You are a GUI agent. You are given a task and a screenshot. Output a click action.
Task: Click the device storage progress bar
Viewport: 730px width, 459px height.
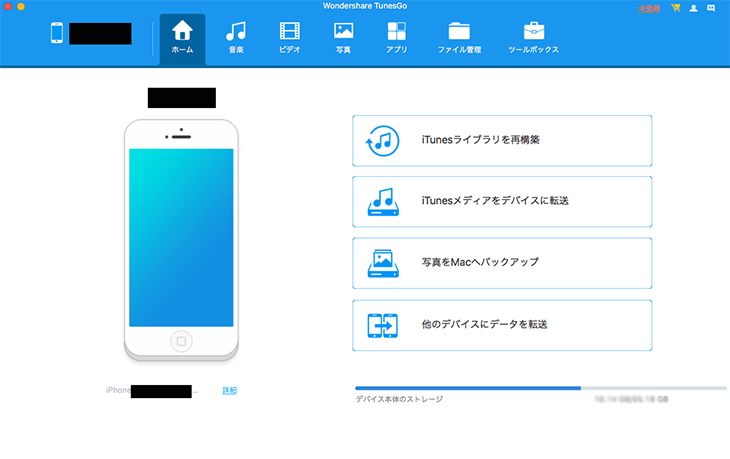coord(541,388)
